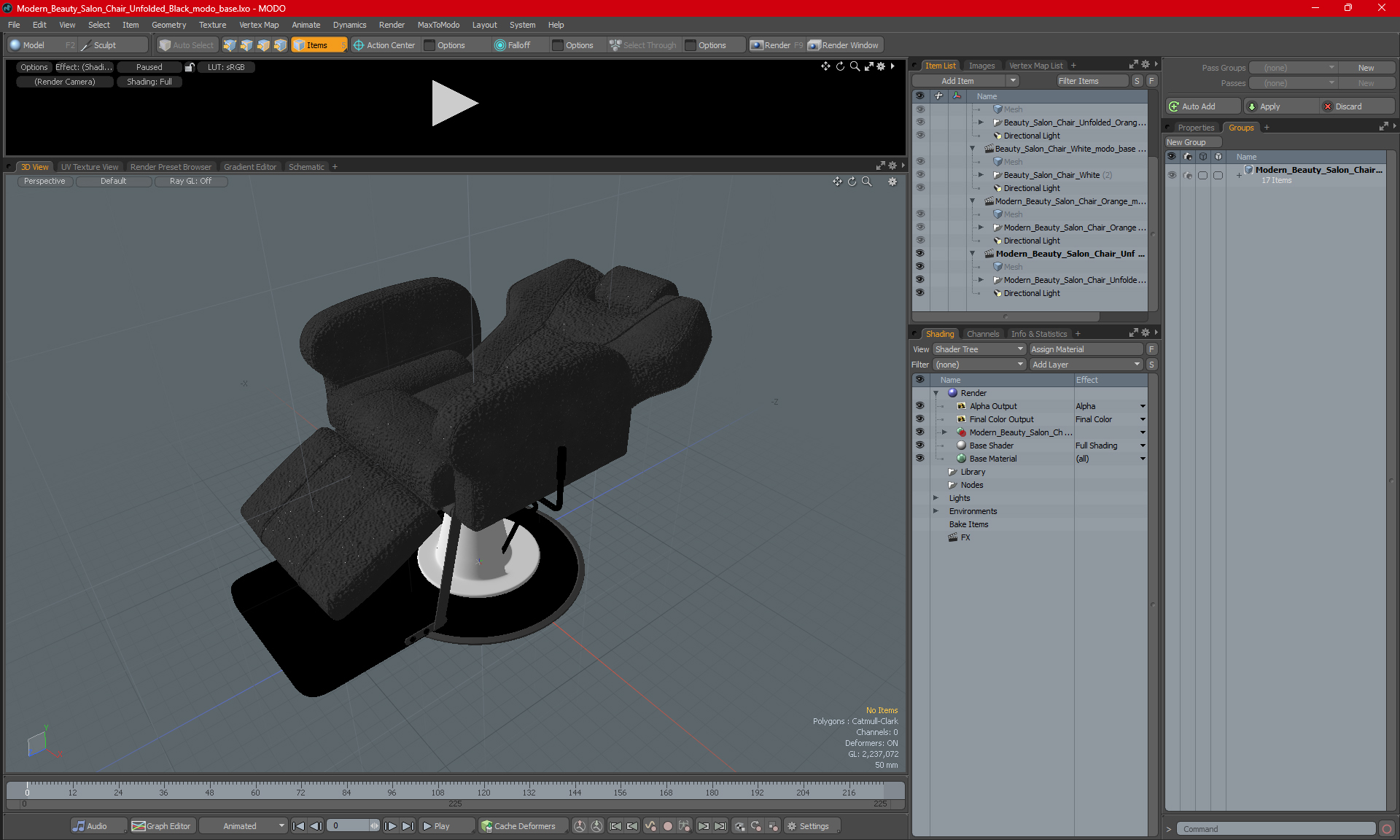Image resolution: width=1400 pixels, height=840 pixels.
Task: Collapse the Render tree node
Action: tap(936, 393)
